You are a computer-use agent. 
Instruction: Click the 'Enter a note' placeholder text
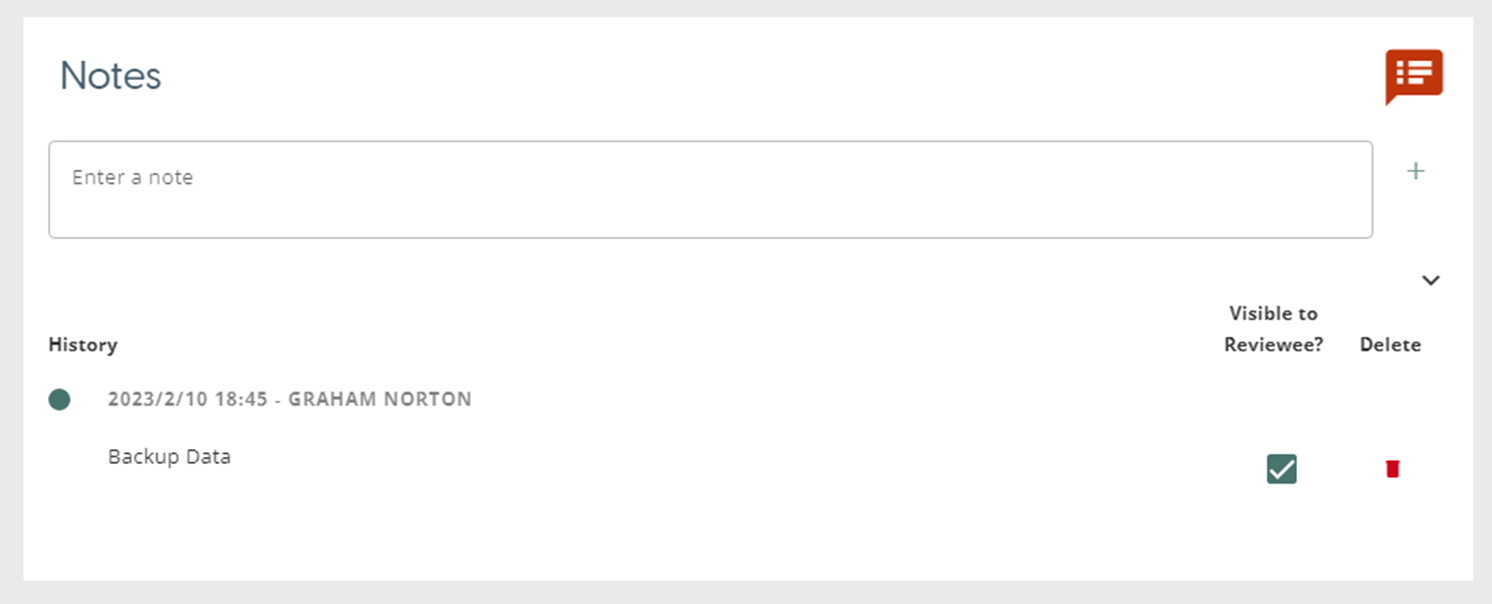132,178
